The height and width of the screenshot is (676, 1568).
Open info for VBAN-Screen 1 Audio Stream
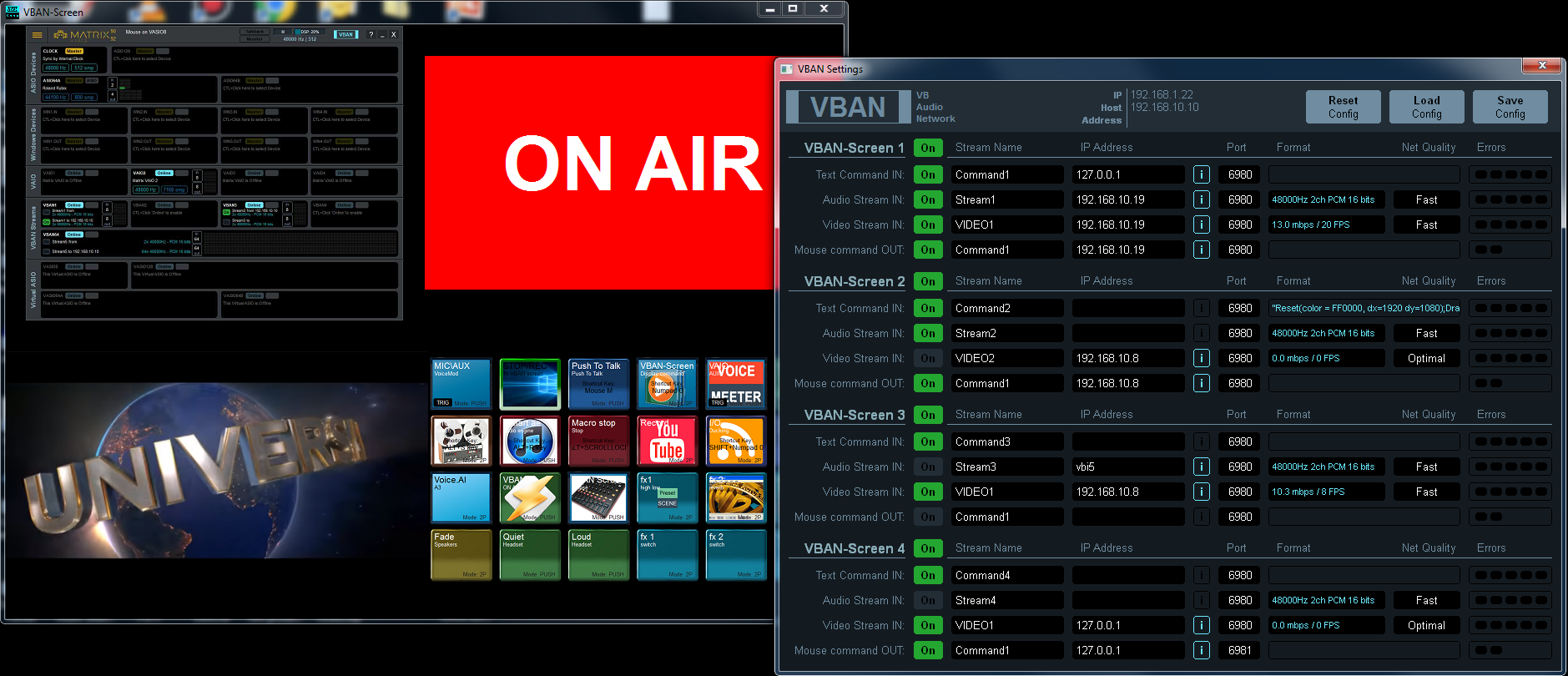point(1201,199)
